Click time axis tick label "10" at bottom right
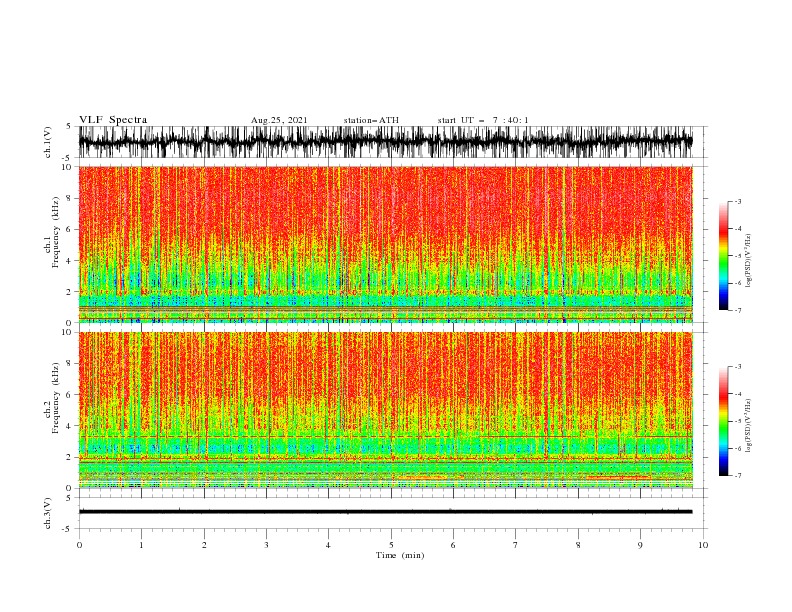This screenshot has height=612, width=792. click(x=703, y=545)
